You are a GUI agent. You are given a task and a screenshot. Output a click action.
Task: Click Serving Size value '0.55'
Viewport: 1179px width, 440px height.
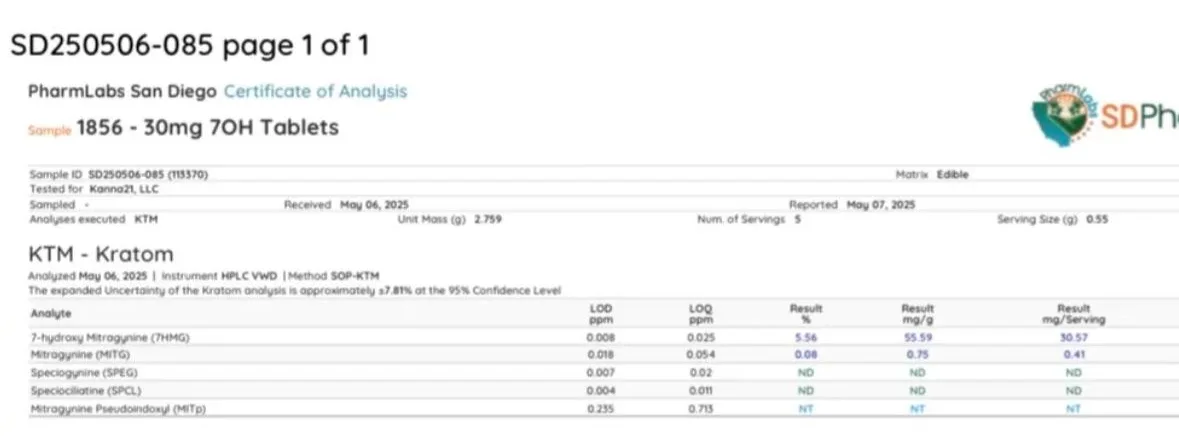(1097, 220)
